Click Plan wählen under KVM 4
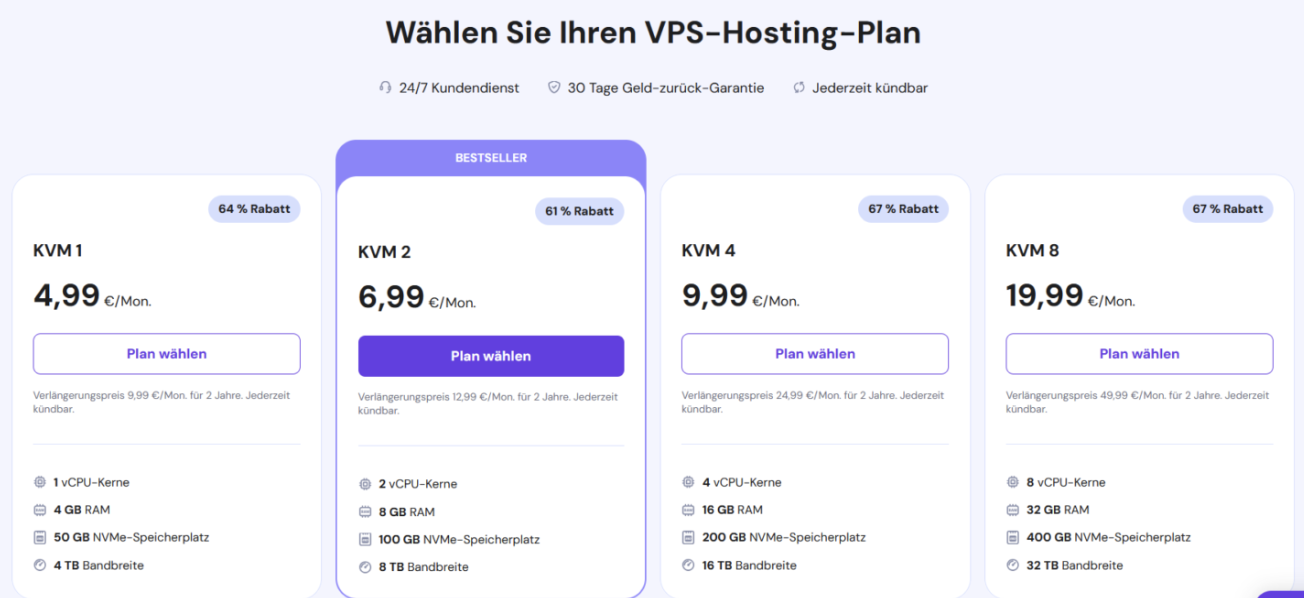Image resolution: width=1304 pixels, height=598 pixels. click(x=814, y=354)
